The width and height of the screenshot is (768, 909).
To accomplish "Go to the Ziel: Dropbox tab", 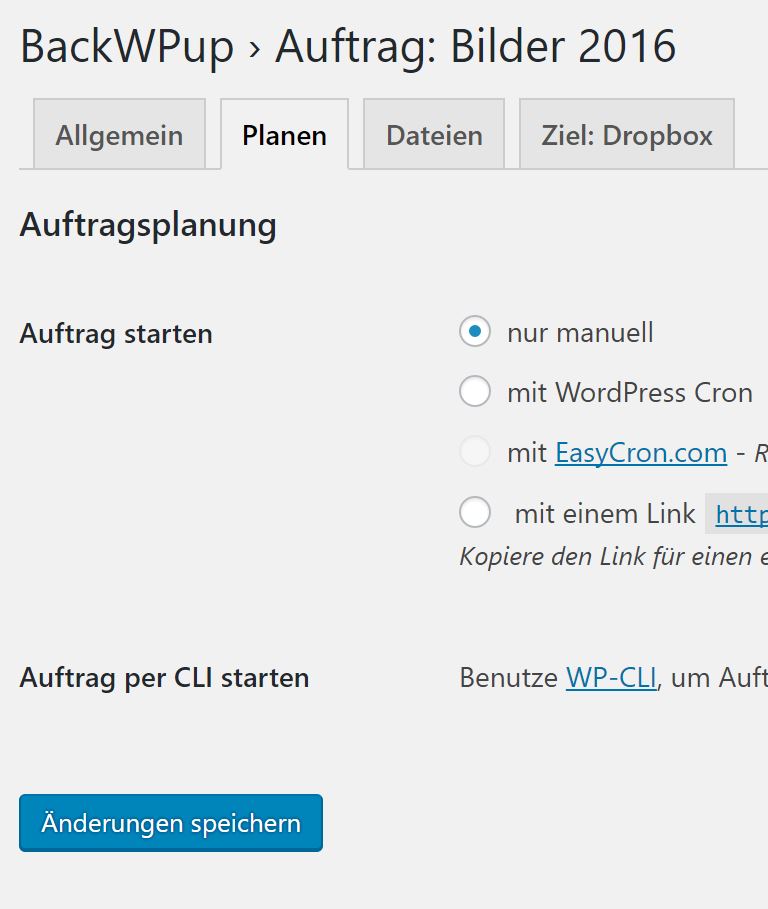I will (x=627, y=135).
